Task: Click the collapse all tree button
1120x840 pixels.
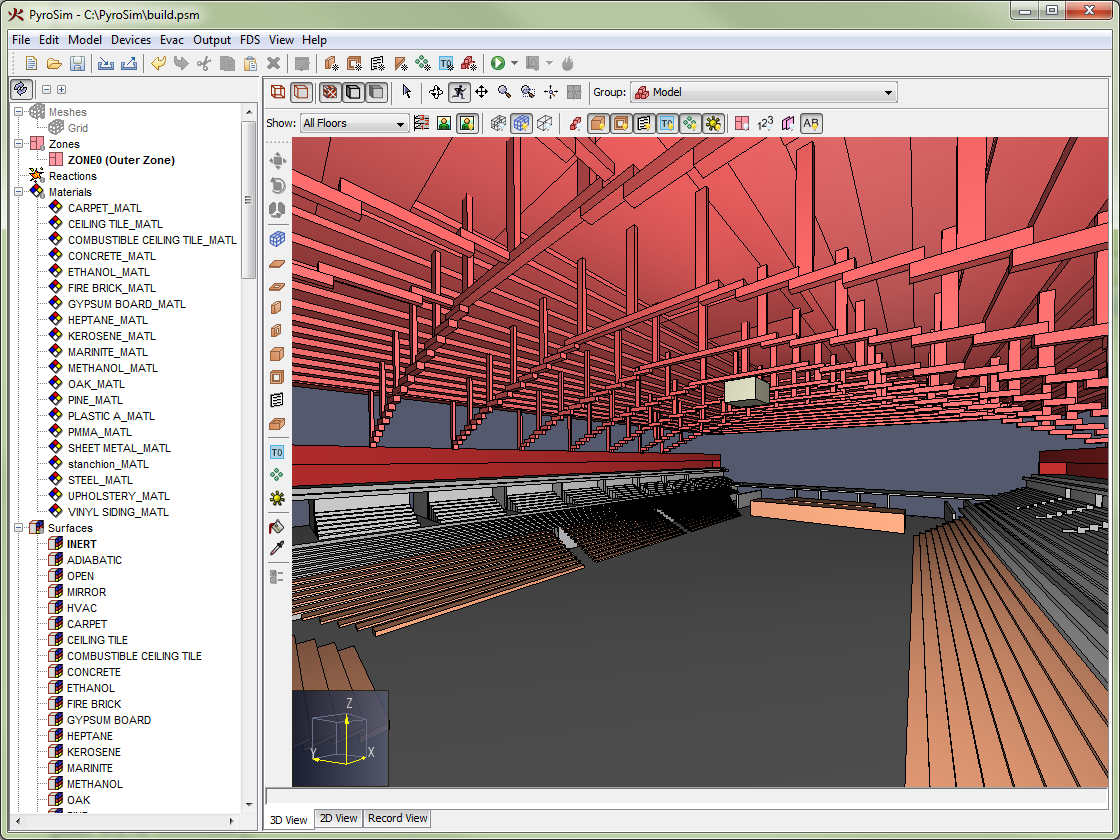Action: 46,89
